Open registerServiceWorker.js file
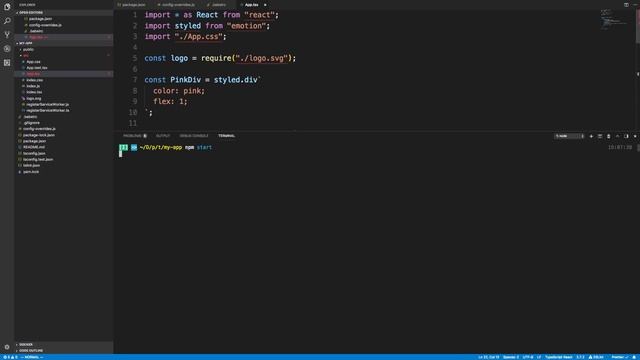640x360 pixels. point(47,104)
